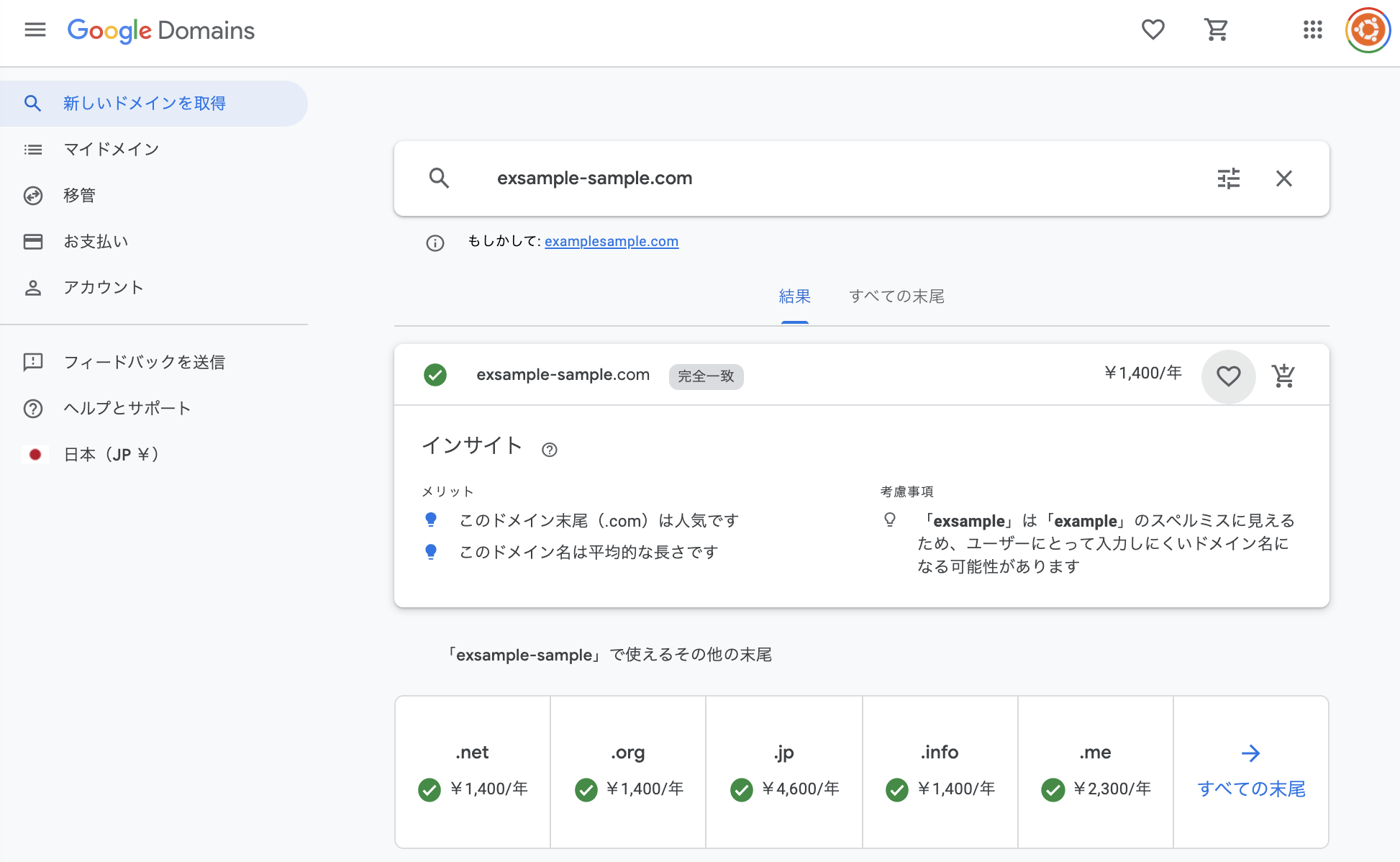Add exsample-sample.com to the cart
1400x862 pixels.
click(1284, 375)
